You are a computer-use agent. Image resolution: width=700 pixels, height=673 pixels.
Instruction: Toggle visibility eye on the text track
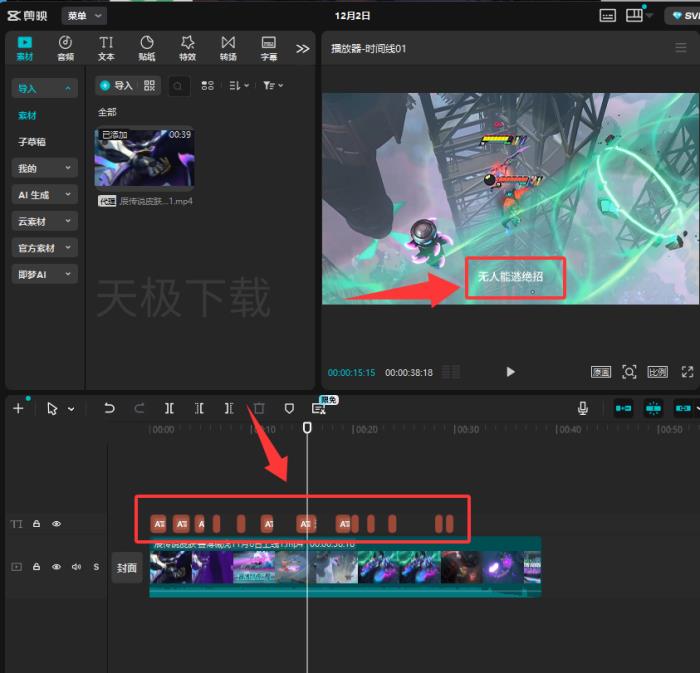coord(56,523)
